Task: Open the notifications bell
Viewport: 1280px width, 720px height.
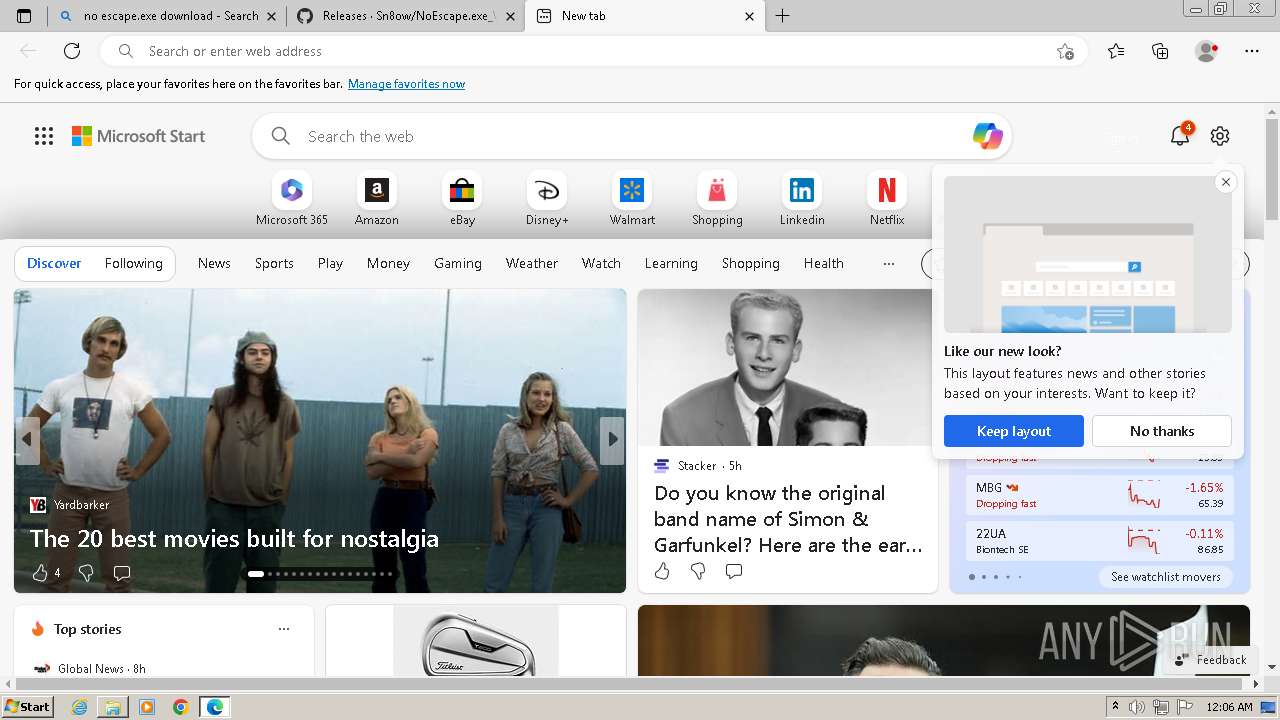Action: pos(1180,136)
